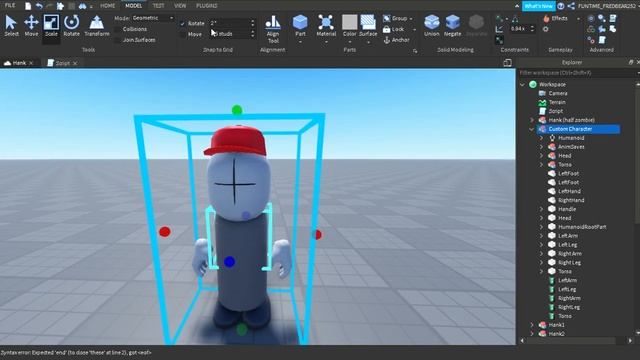Click the binoculars find icon in top bar

point(82,6)
